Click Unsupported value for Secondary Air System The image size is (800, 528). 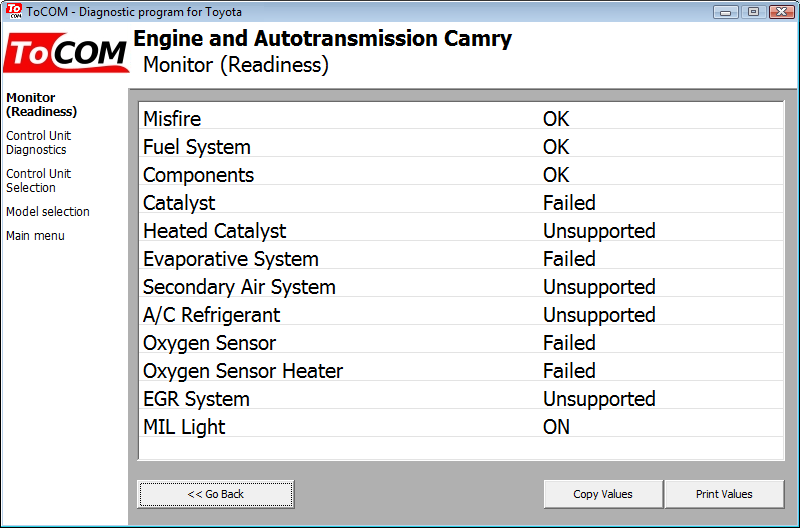[599, 287]
